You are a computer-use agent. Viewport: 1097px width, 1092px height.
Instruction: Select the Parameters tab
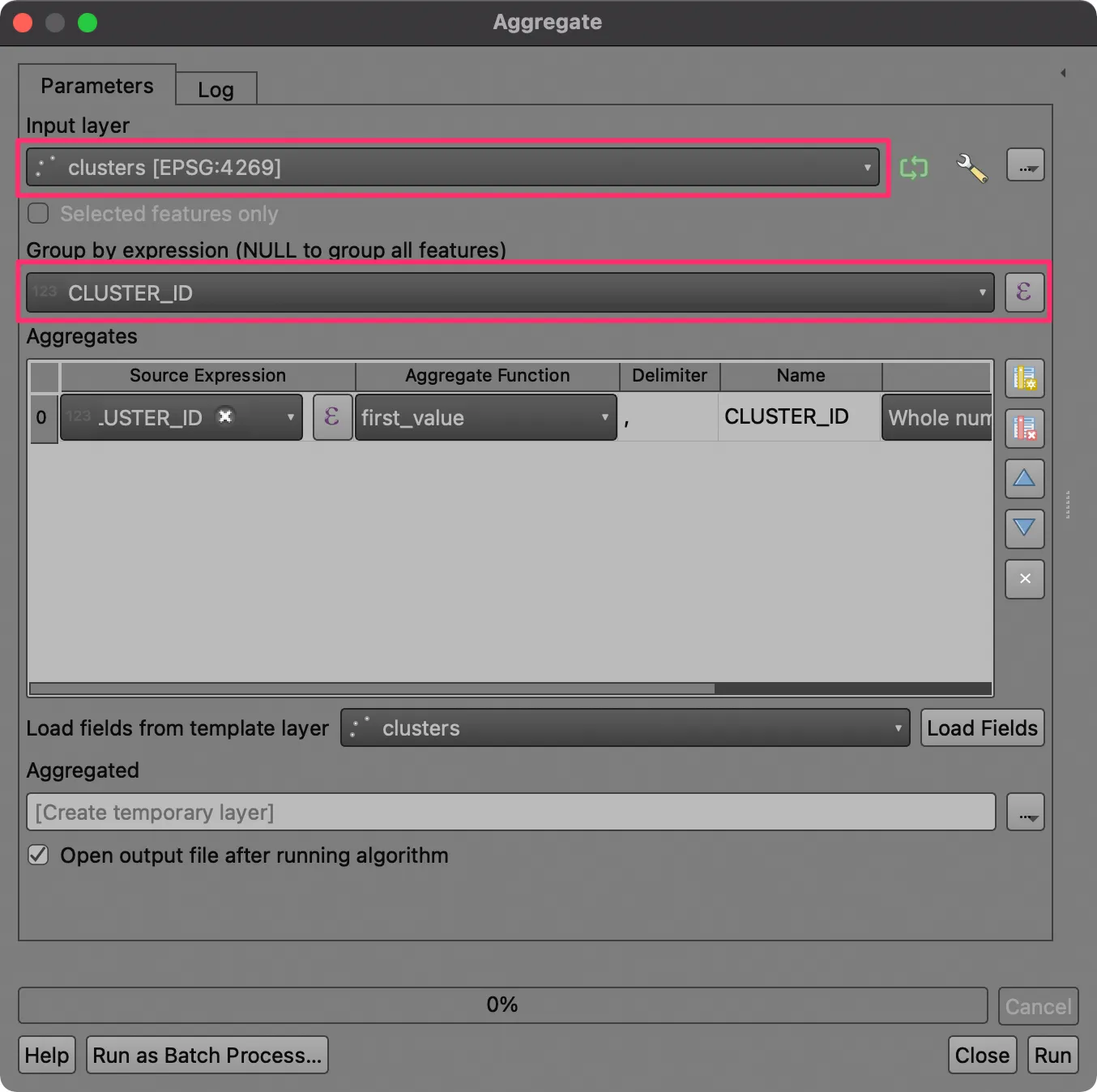coord(97,86)
